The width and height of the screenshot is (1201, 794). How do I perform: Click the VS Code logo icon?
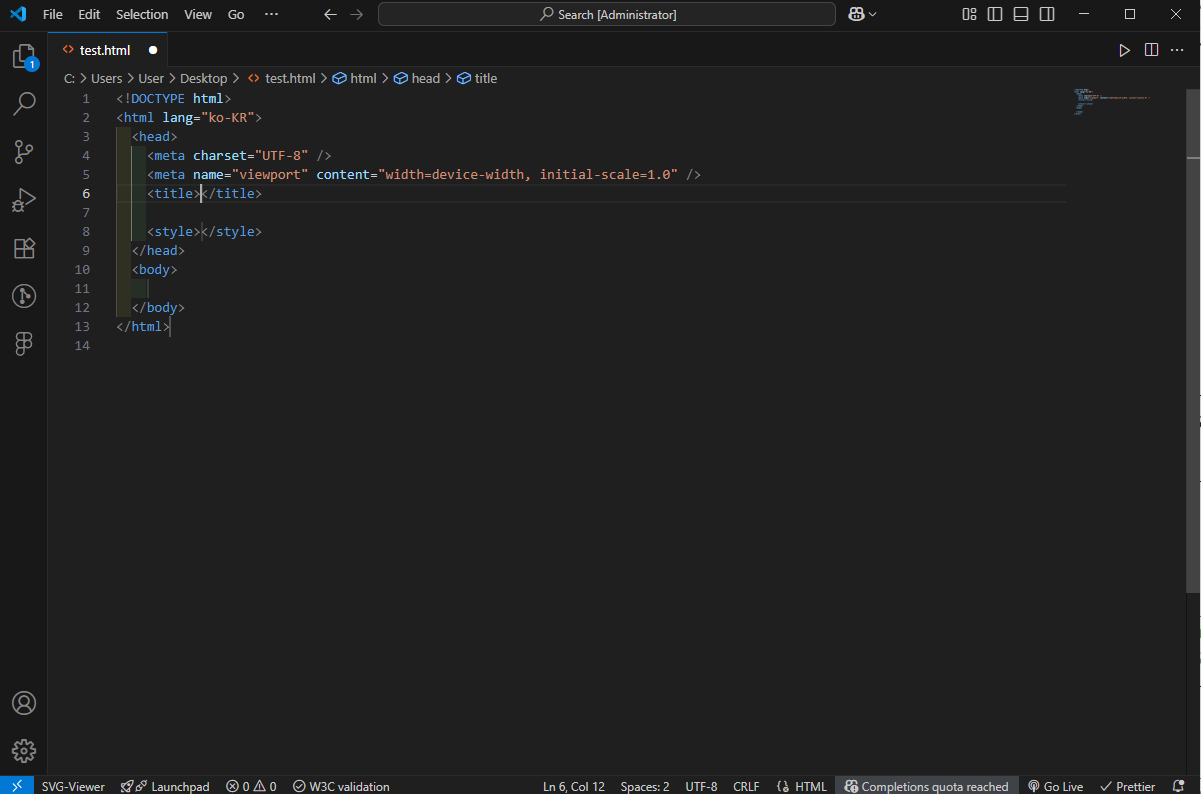[17, 14]
